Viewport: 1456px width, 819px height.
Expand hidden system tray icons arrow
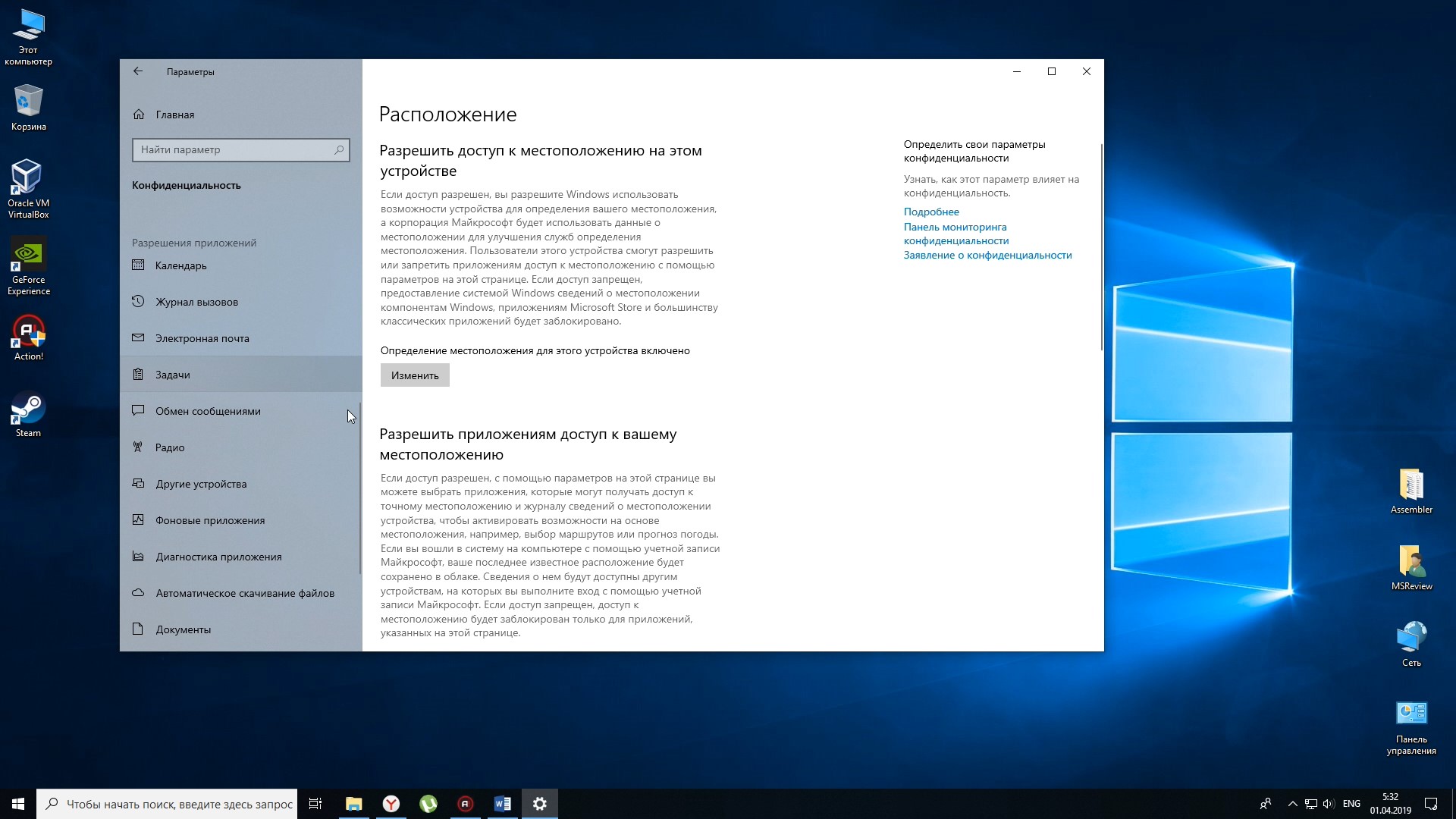[1292, 804]
